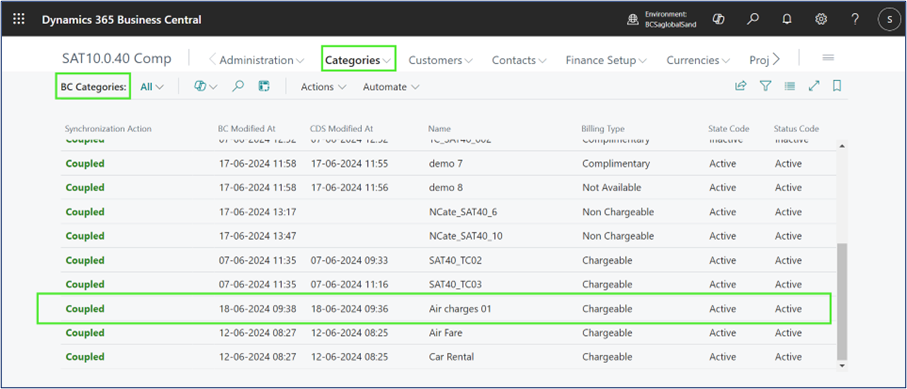Click the name Car Rental
The image size is (907, 389).
coord(451,357)
